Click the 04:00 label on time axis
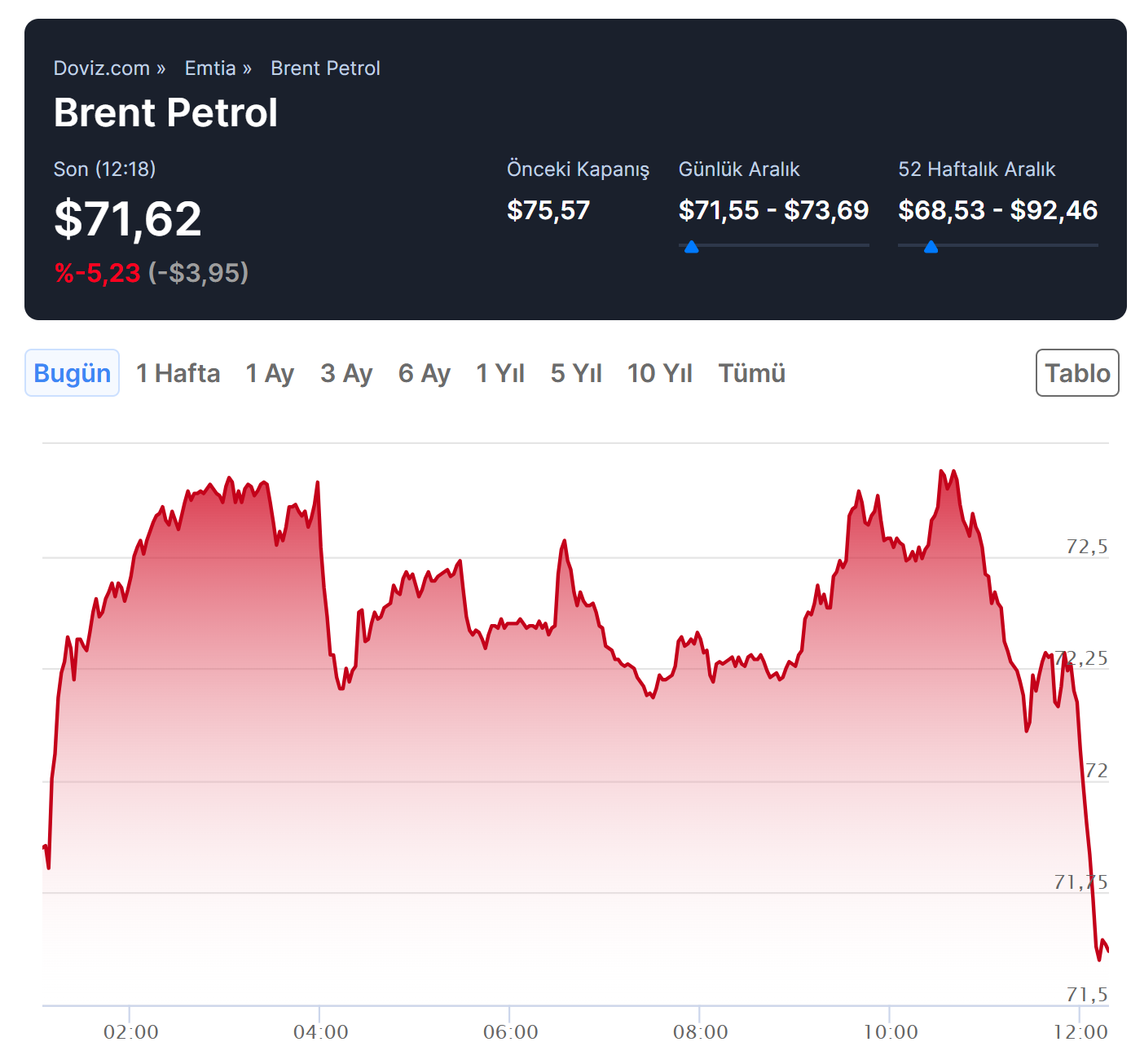1131x1064 pixels. [320, 1032]
